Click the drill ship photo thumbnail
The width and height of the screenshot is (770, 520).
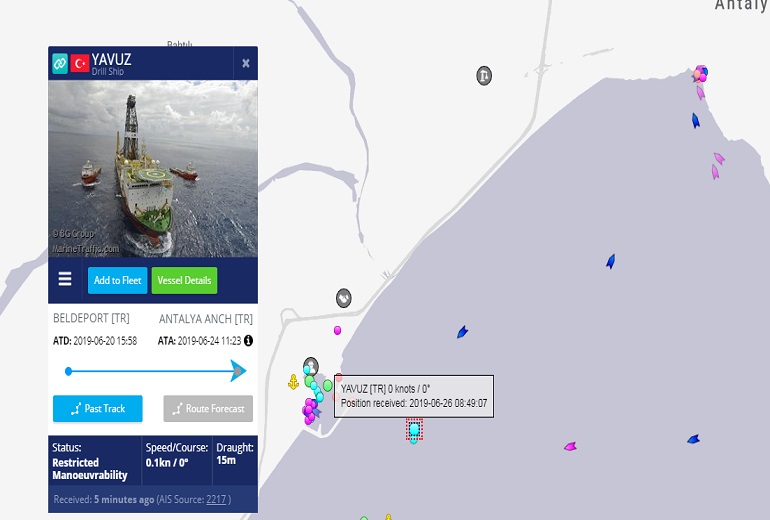153,168
